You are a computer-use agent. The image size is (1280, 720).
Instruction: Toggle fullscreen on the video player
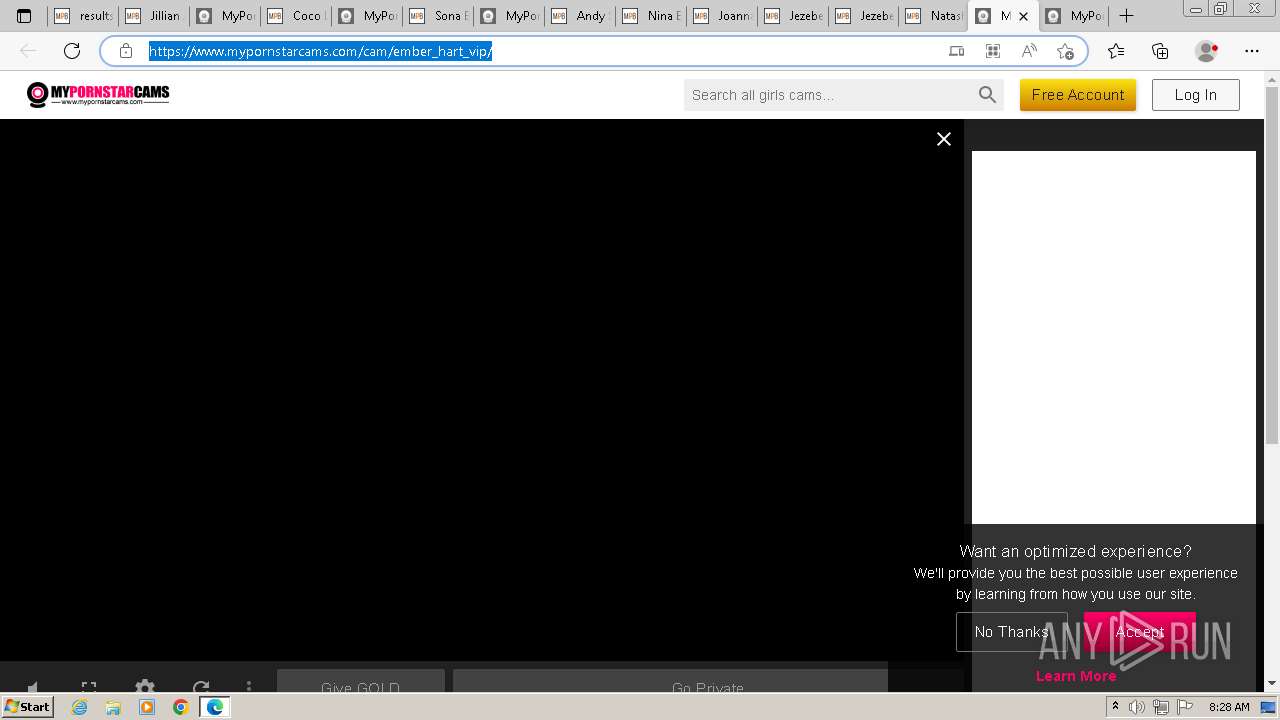click(89, 688)
